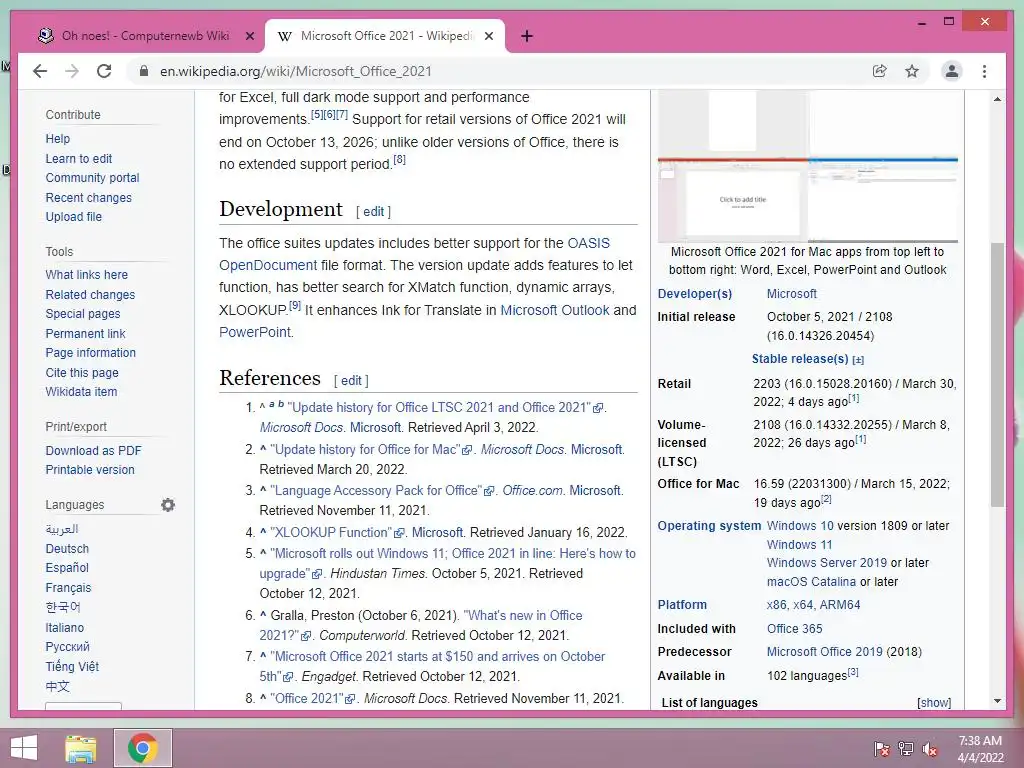This screenshot has height=768, width=1024.
Task: Open Chrome's three-dot menu
Action: (x=984, y=71)
